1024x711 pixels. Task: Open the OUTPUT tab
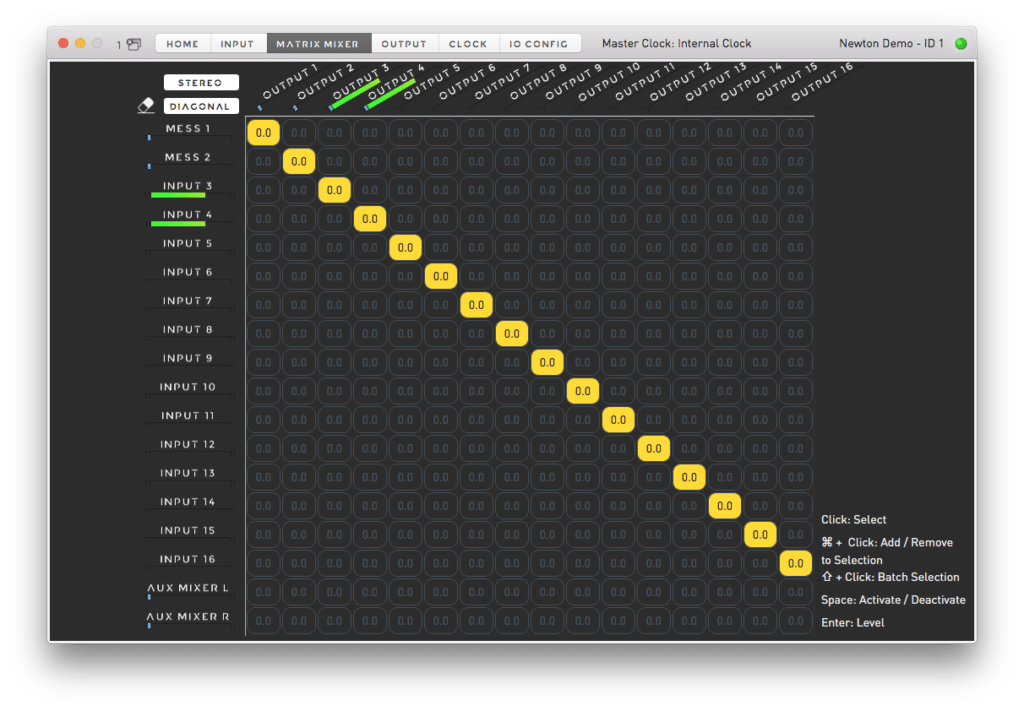[404, 44]
